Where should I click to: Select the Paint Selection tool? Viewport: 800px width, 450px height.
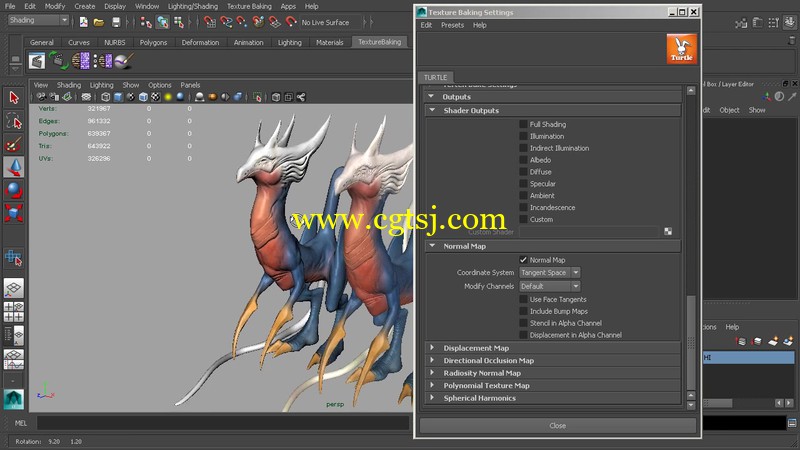click(14, 144)
